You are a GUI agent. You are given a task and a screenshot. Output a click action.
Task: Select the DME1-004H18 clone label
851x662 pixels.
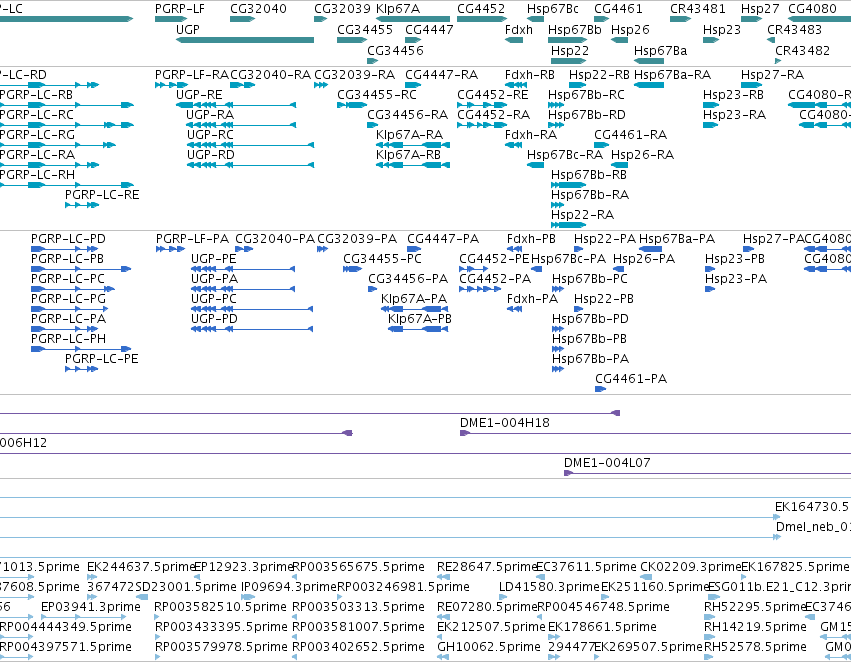504,423
